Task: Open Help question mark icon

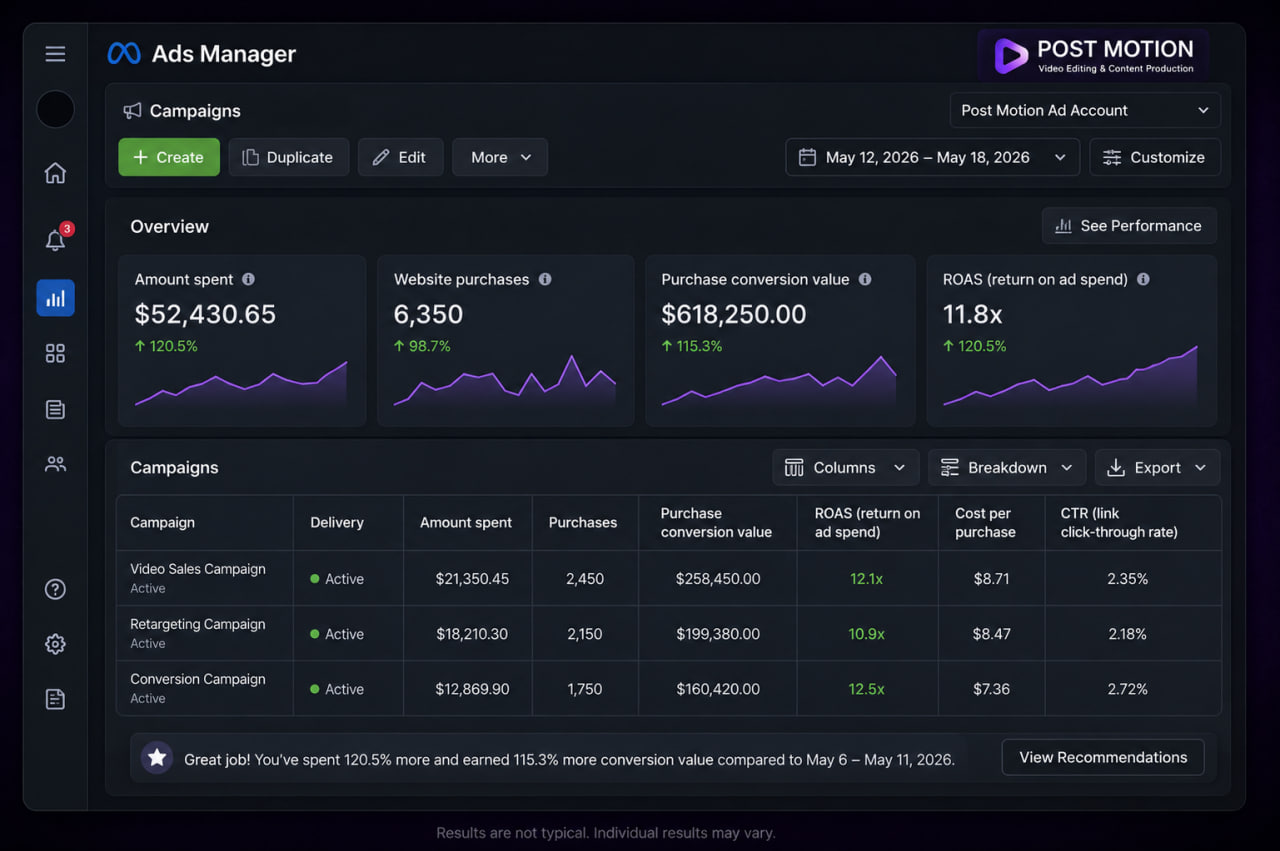Action: 55,589
